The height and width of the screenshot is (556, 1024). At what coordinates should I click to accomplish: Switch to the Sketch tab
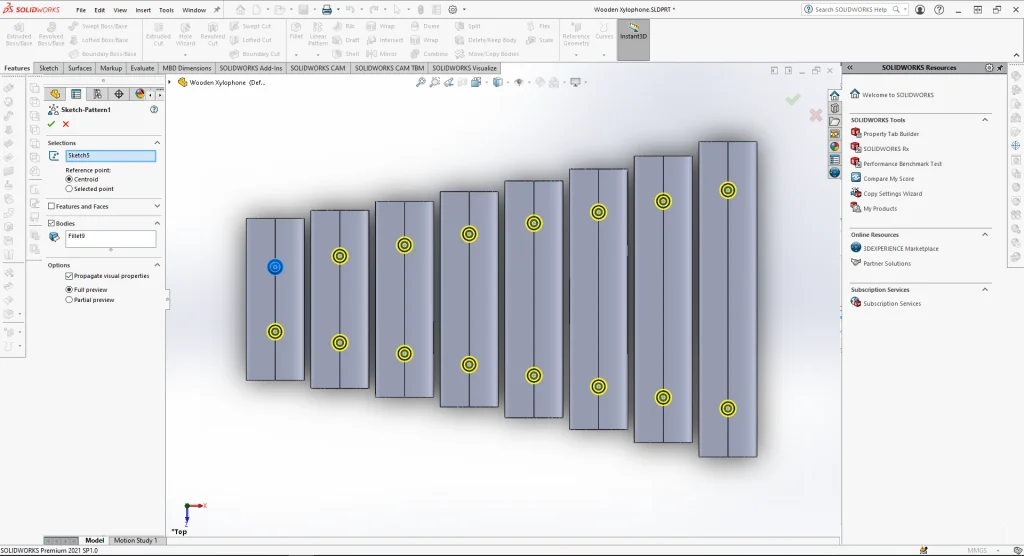click(x=49, y=68)
